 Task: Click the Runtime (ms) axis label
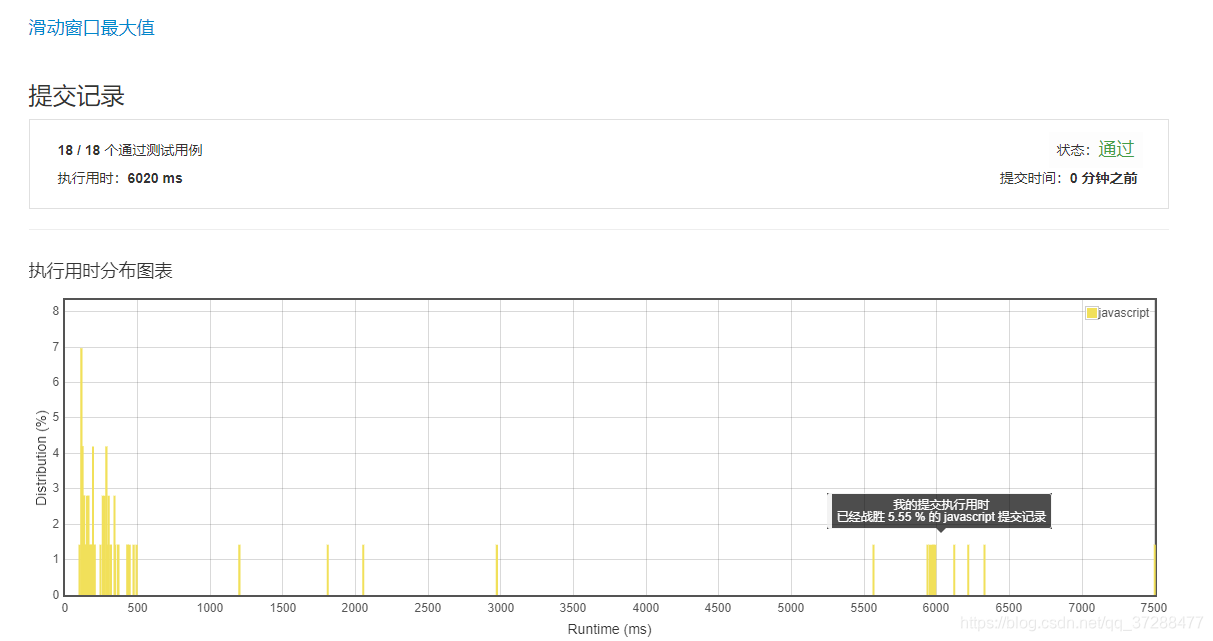pyautogui.click(x=609, y=629)
